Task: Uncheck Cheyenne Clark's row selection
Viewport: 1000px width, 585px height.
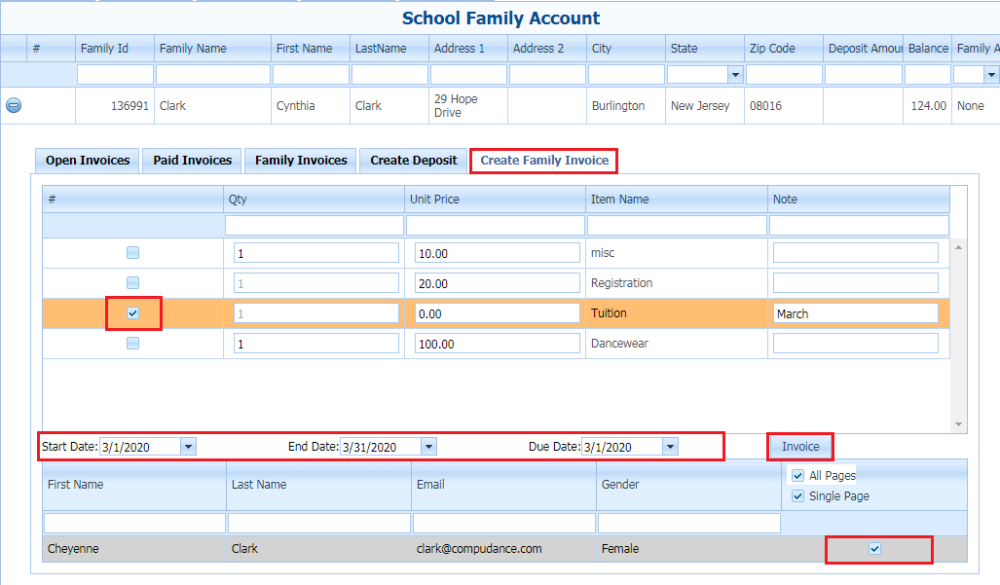Action: click(x=876, y=549)
